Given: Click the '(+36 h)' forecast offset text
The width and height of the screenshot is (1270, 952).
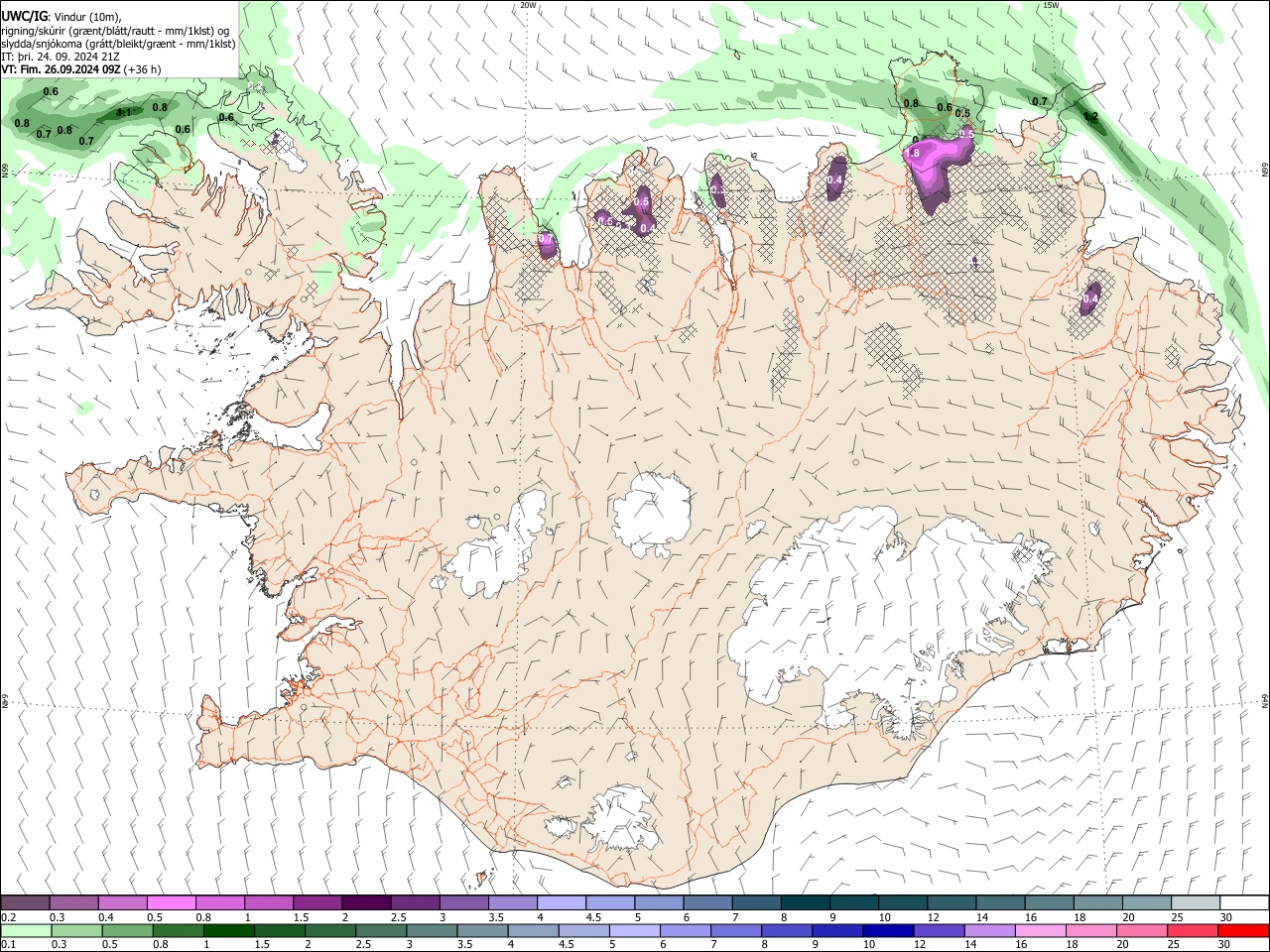Looking at the screenshot, I should (143, 70).
